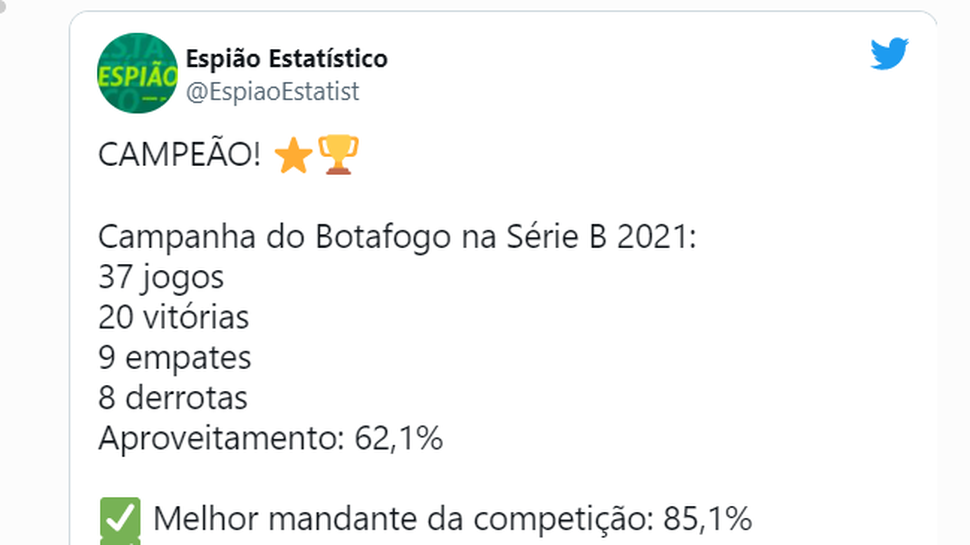Screen dimensions: 970x545
Task: Click the word Campanha in the tweet
Action: pyautogui.click(x=177, y=238)
